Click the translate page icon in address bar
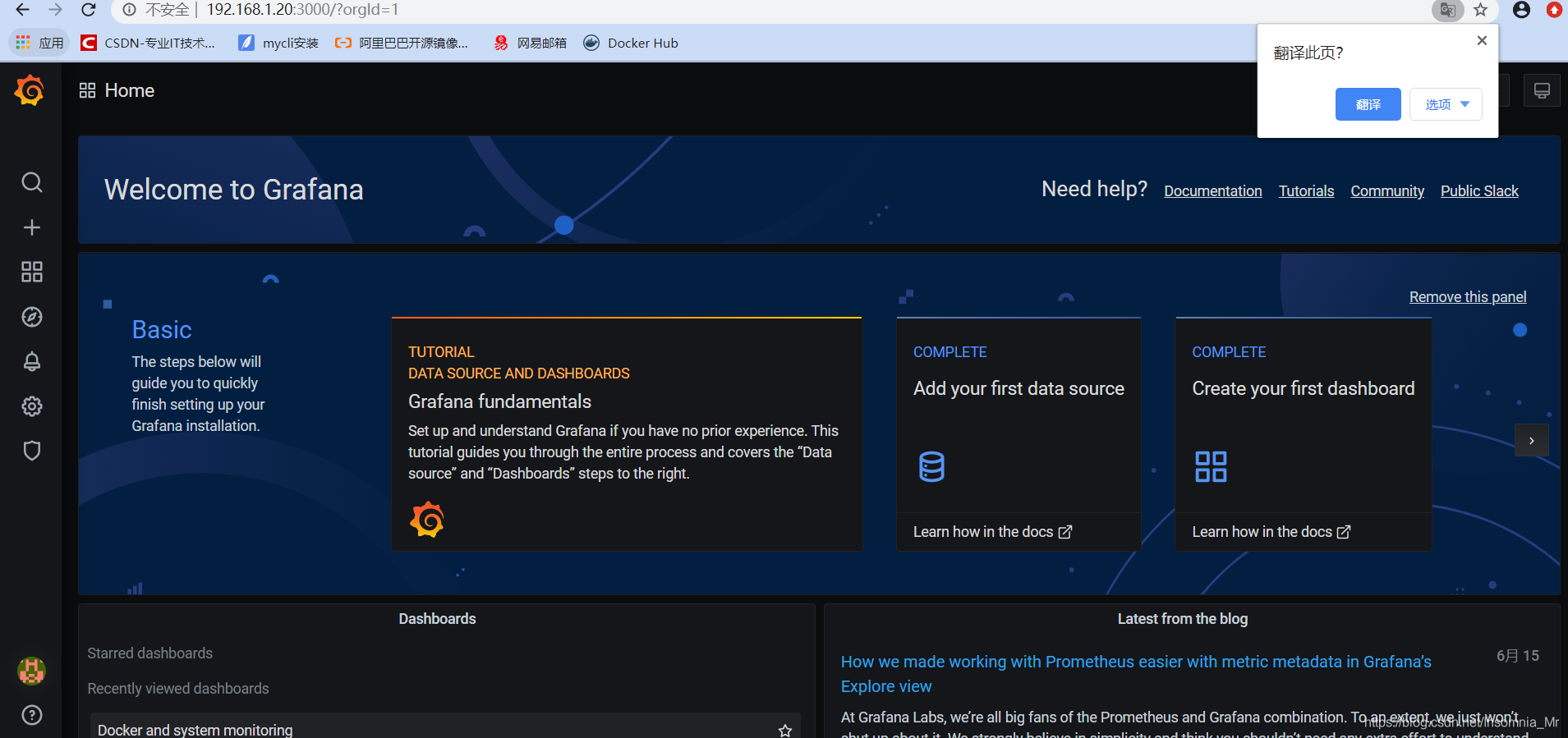Image resolution: width=1568 pixels, height=738 pixels. tap(1448, 10)
